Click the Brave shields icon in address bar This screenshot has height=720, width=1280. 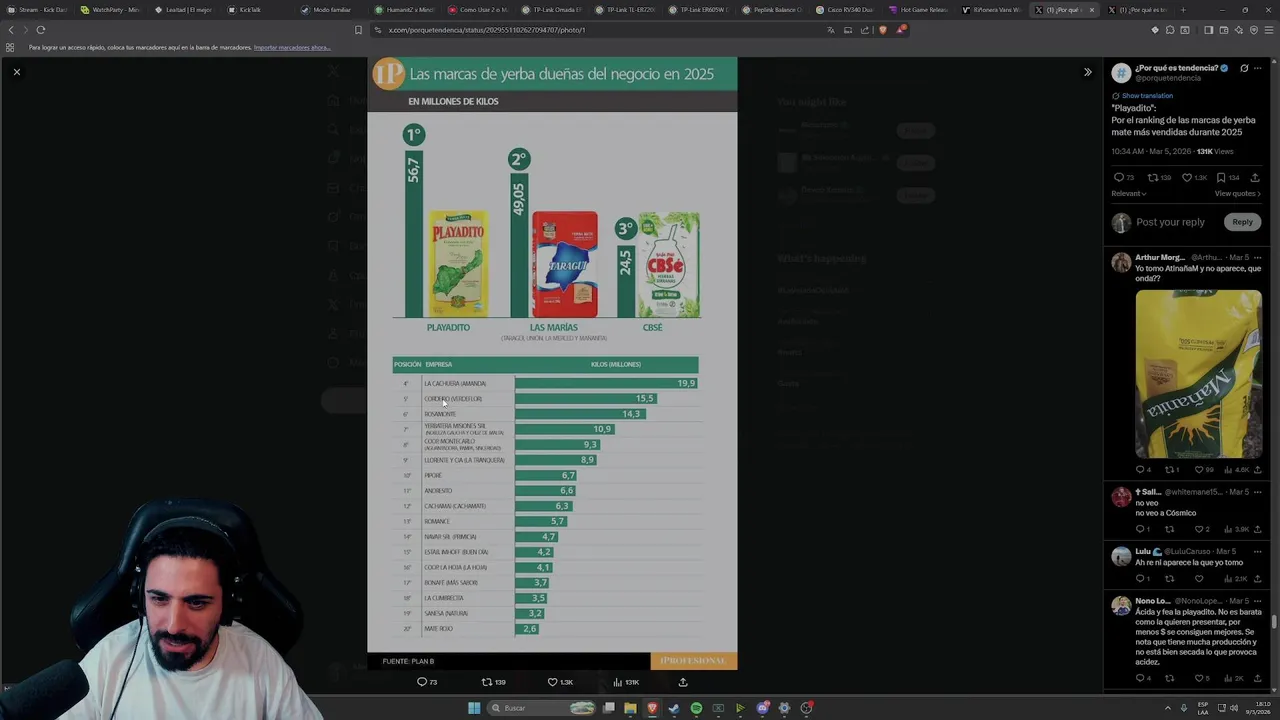pos(882,30)
